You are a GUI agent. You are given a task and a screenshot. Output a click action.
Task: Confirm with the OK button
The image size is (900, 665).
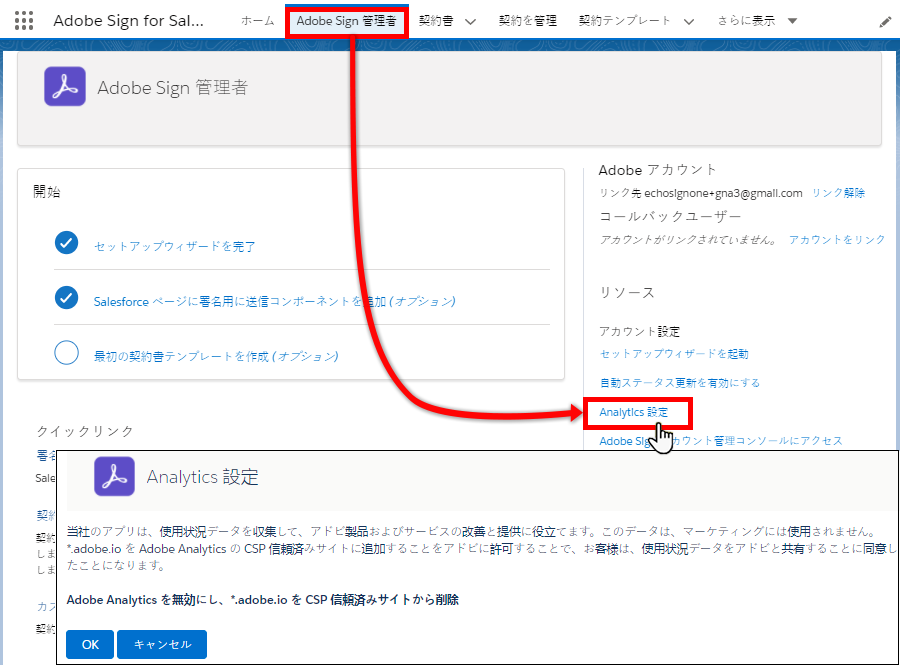point(90,644)
